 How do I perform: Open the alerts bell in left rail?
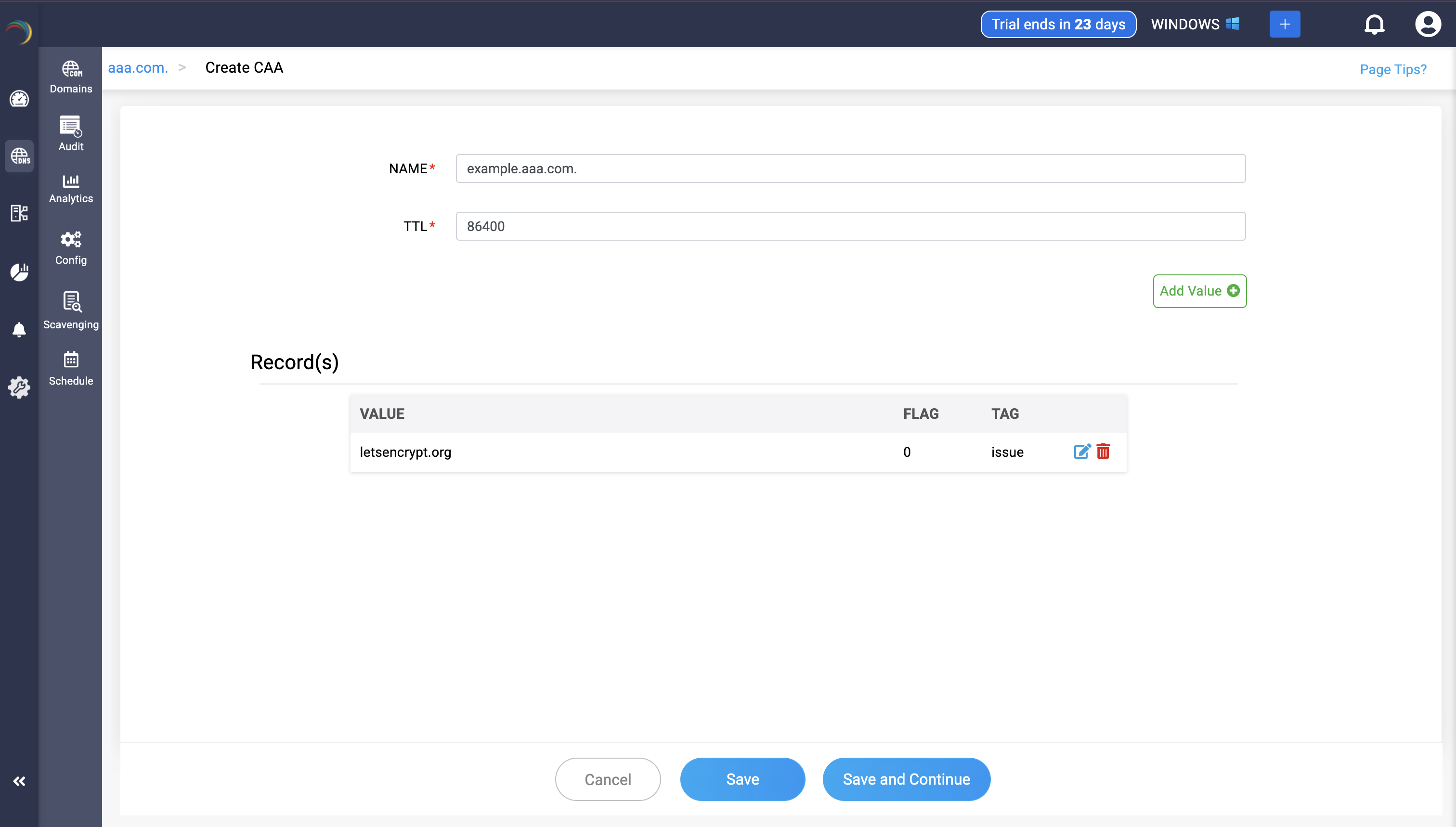tap(19, 329)
